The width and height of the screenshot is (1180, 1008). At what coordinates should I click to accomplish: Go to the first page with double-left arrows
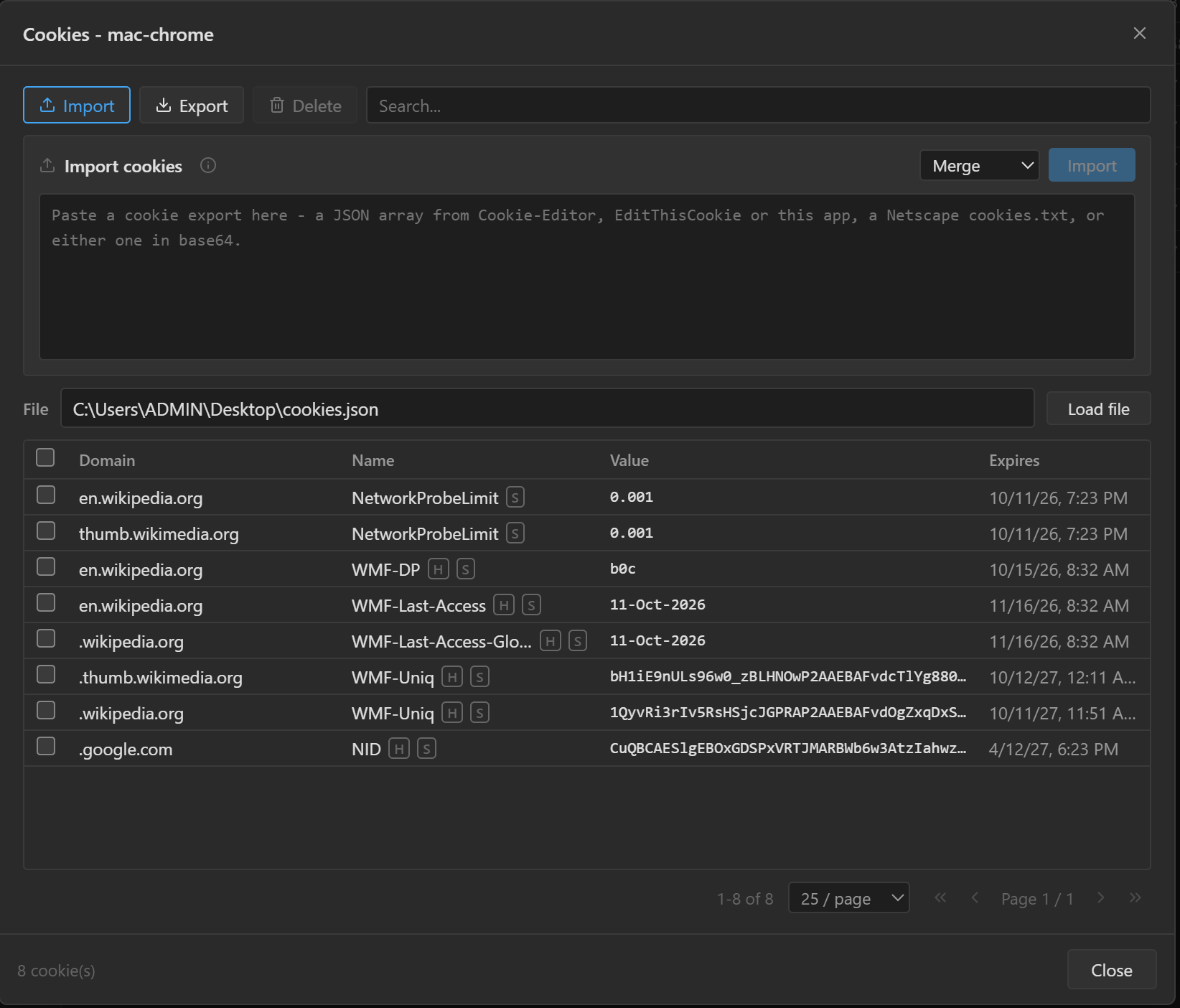[x=940, y=898]
